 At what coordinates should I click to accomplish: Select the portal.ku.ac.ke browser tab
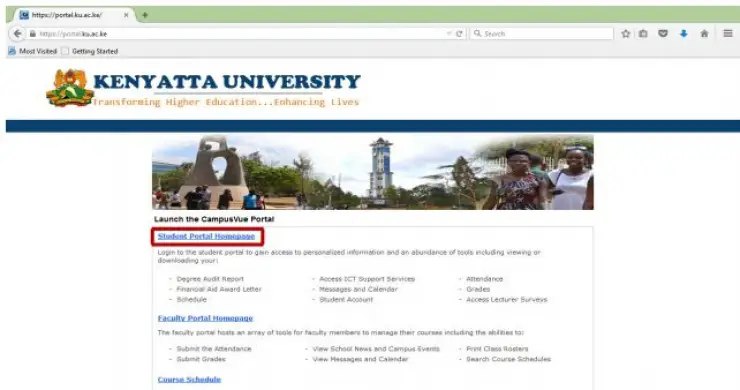[x=74, y=15]
